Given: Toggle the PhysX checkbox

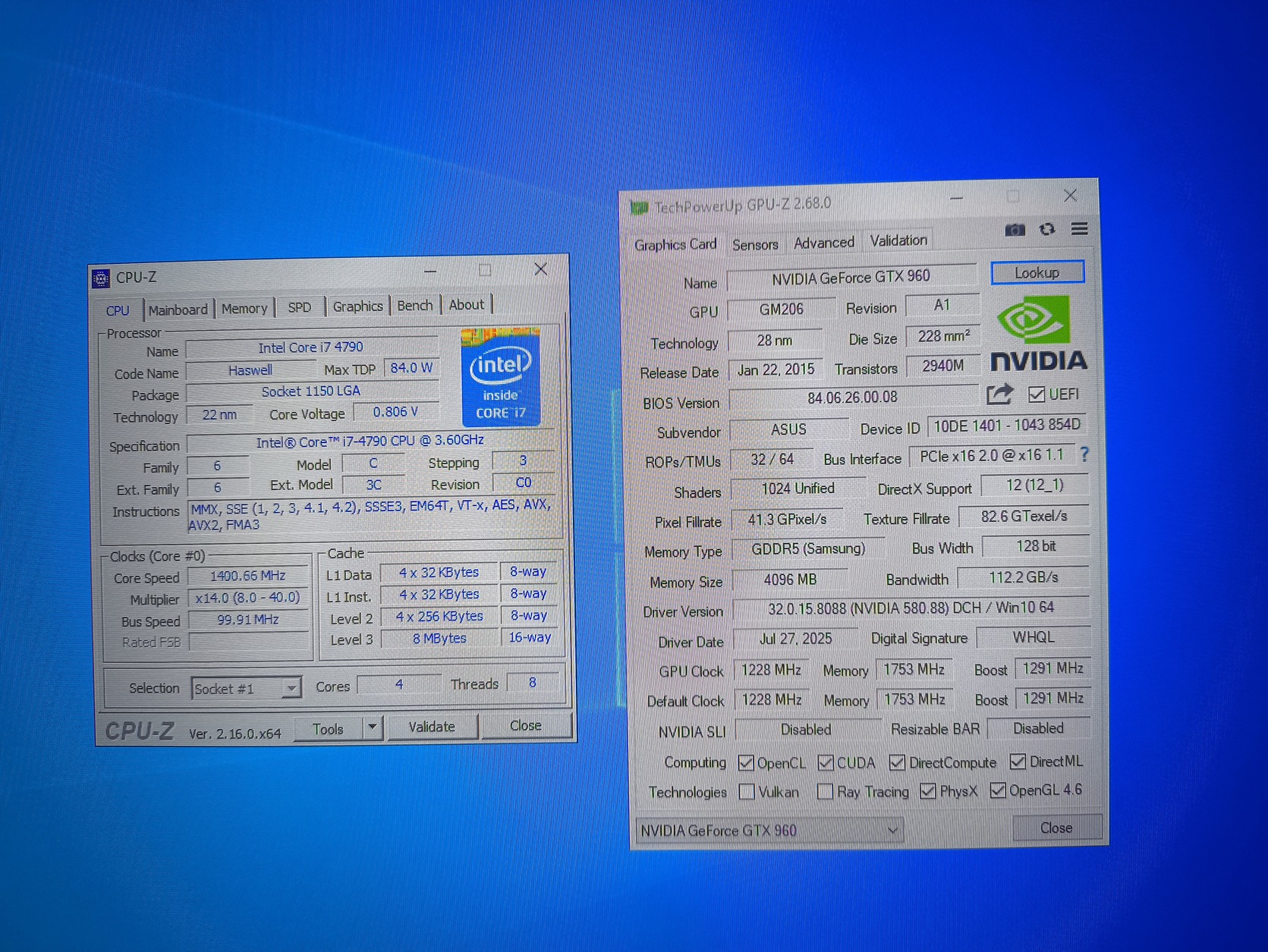Looking at the screenshot, I should point(927,791).
